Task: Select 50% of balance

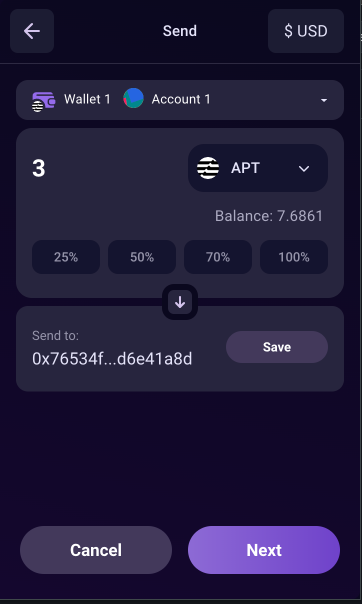Action: click(x=142, y=257)
